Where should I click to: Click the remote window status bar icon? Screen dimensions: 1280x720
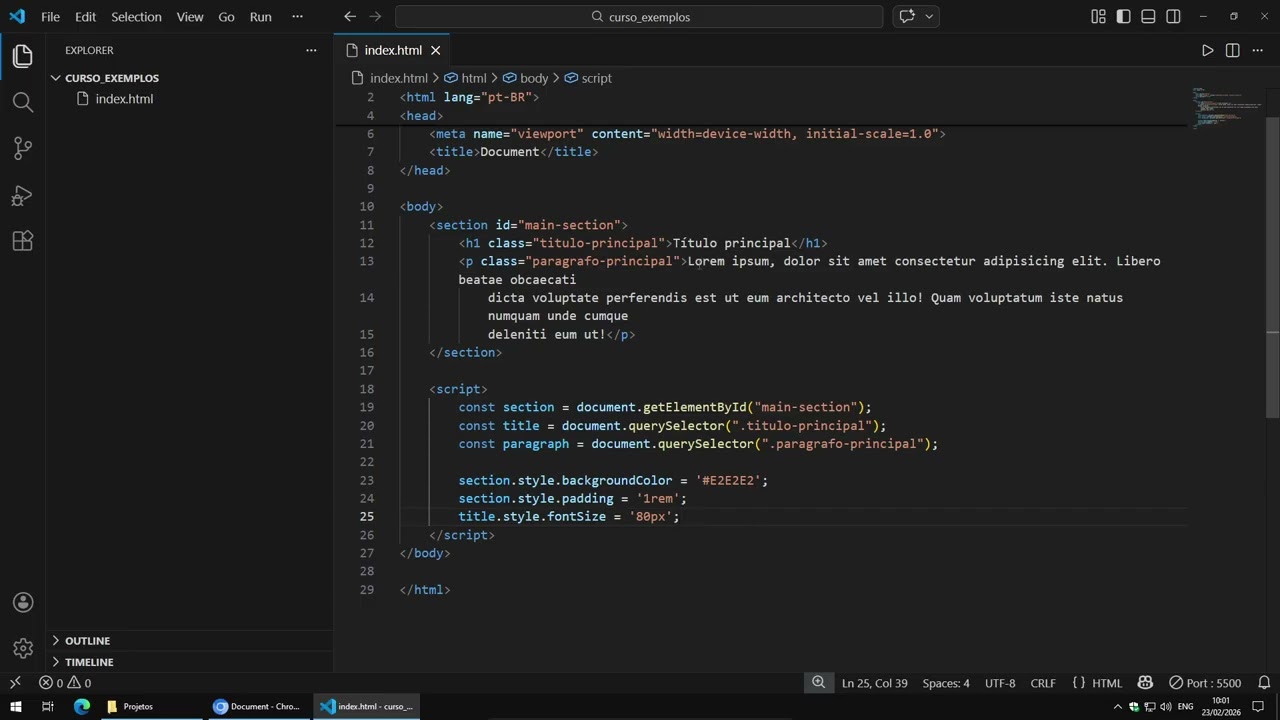click(x=15, y=683)
